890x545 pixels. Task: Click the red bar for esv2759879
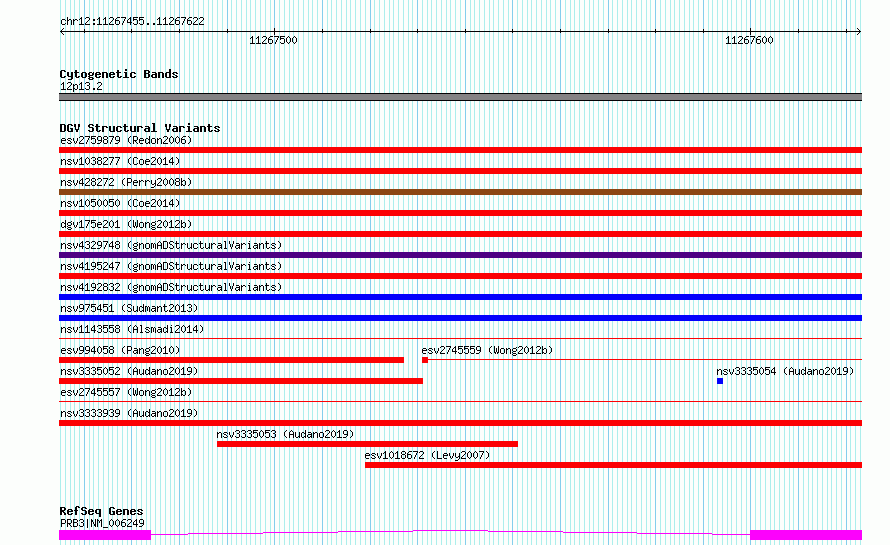pyautogui.click(x=460, y=150)
